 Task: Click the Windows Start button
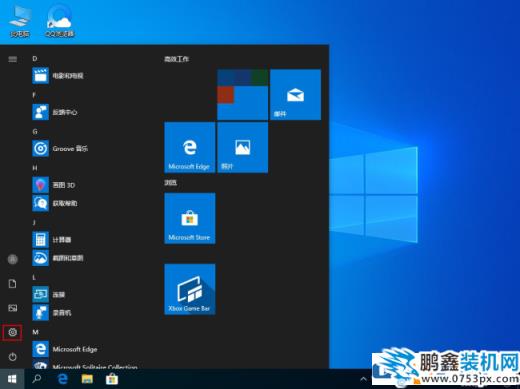[12, 379]
